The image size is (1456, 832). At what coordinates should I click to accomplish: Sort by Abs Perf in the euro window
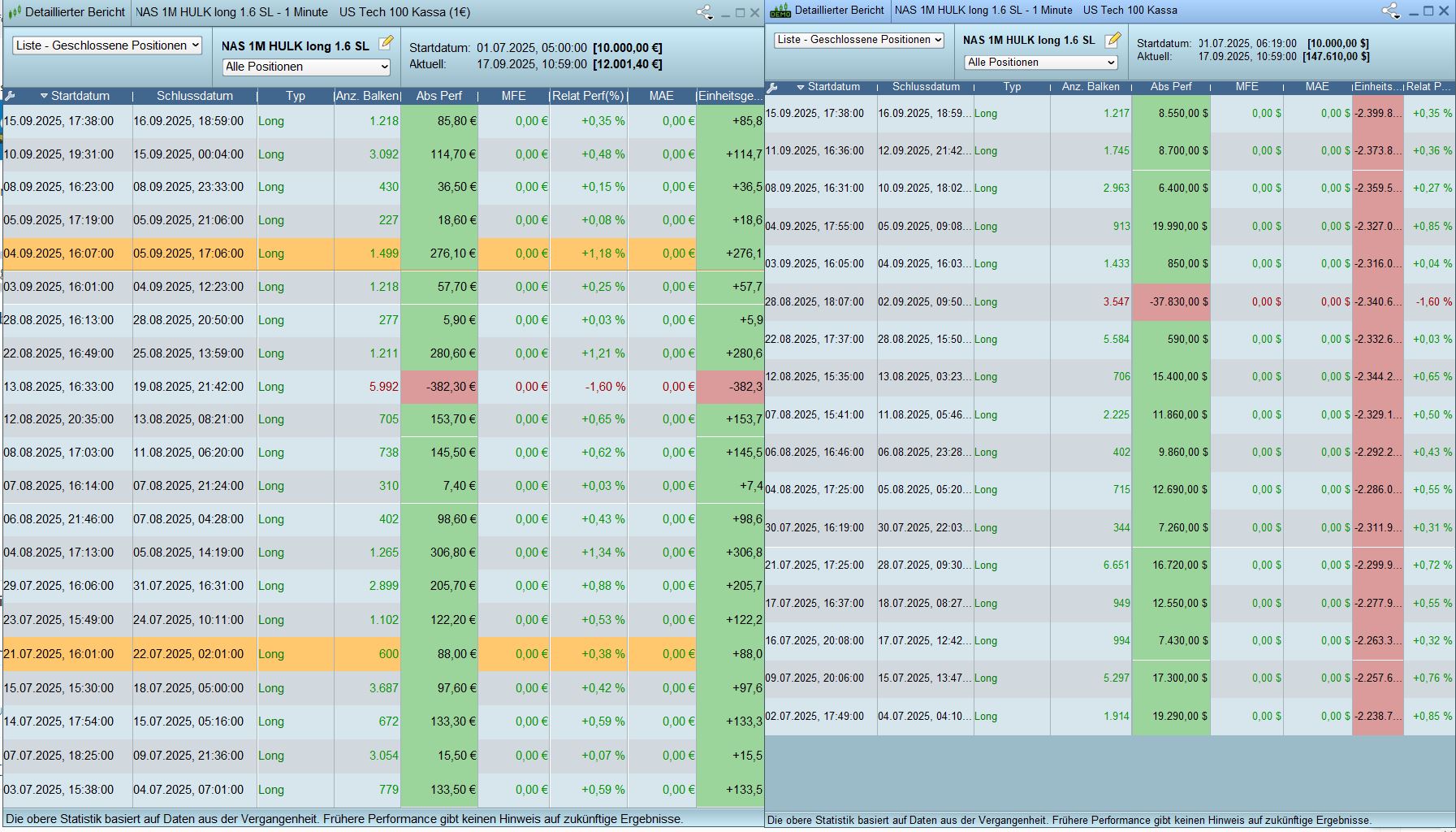439,96
